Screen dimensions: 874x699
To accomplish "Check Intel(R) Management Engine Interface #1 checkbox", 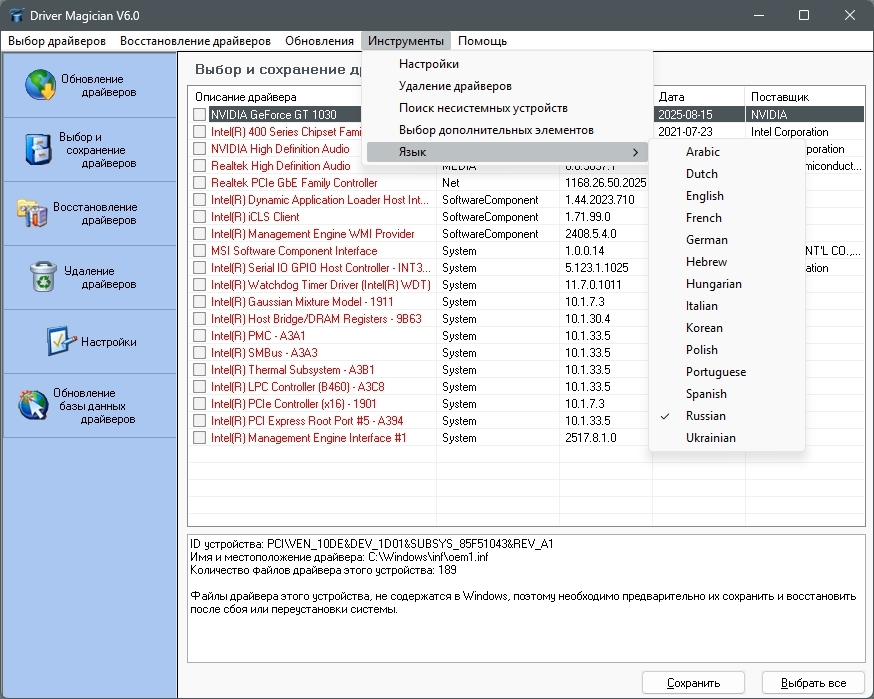I will (200, 438).
